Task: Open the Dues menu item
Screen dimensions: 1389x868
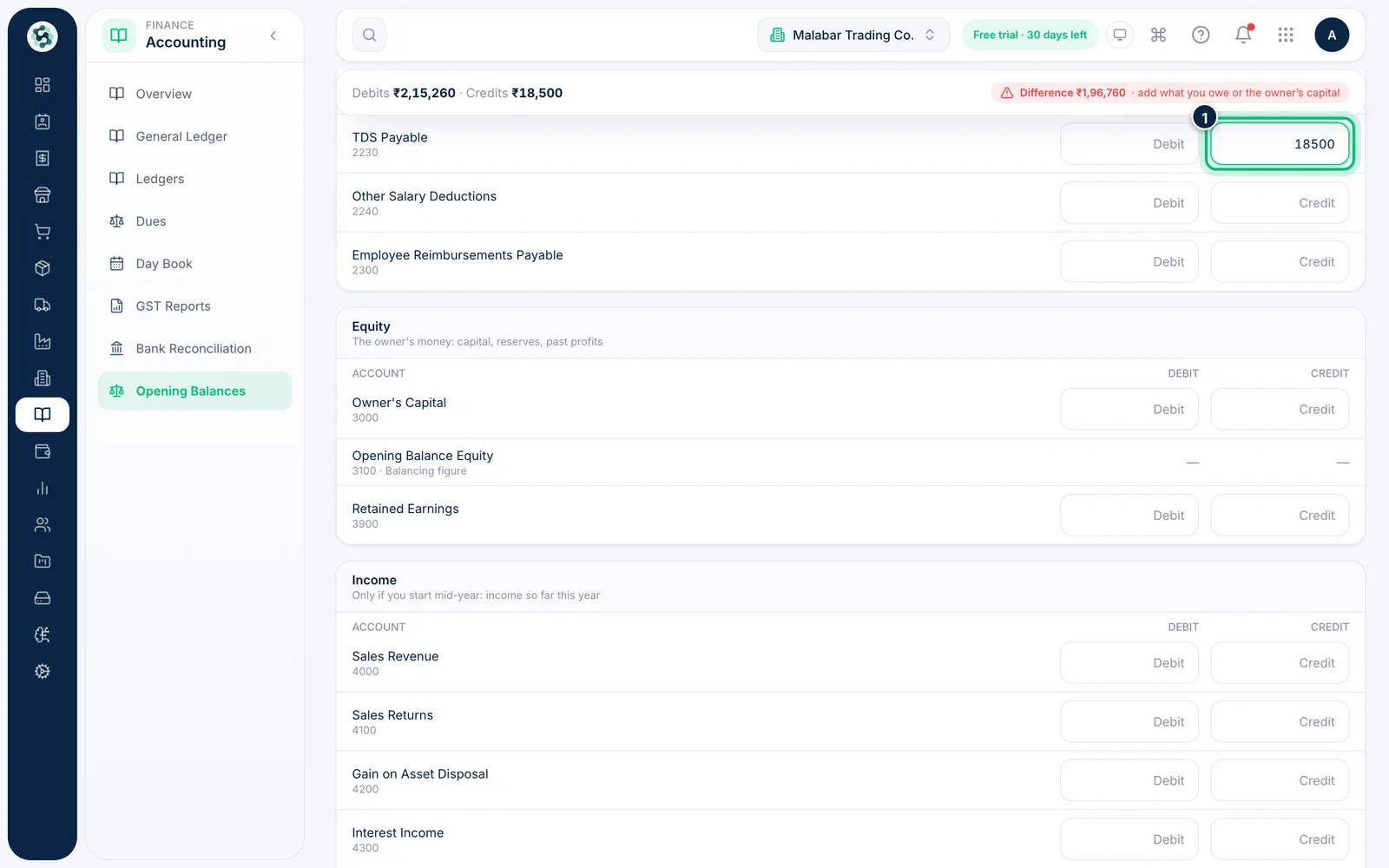Action: point(194,221)
